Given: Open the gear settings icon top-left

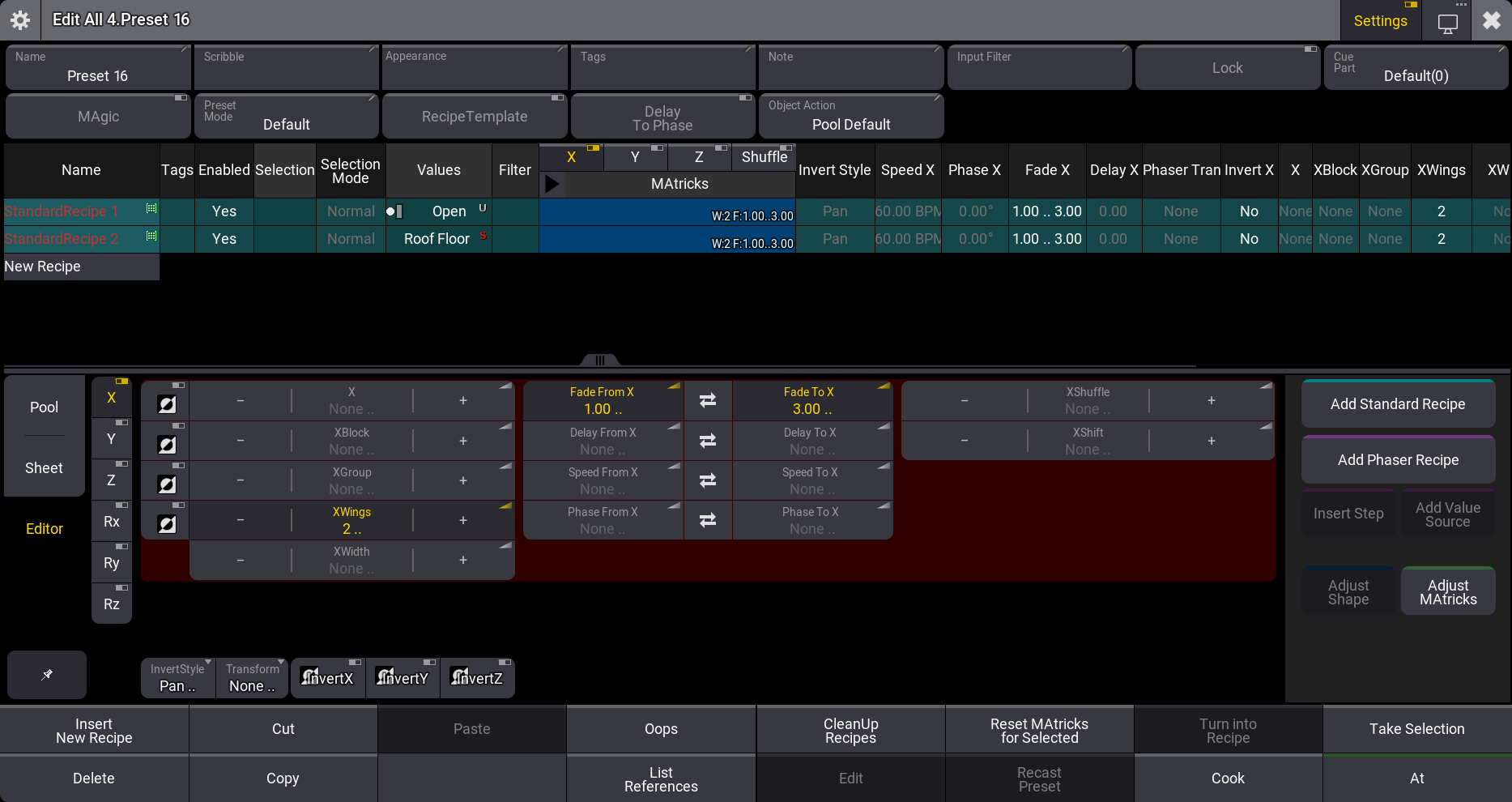Looking at the screenshot, I should (20, 20).
